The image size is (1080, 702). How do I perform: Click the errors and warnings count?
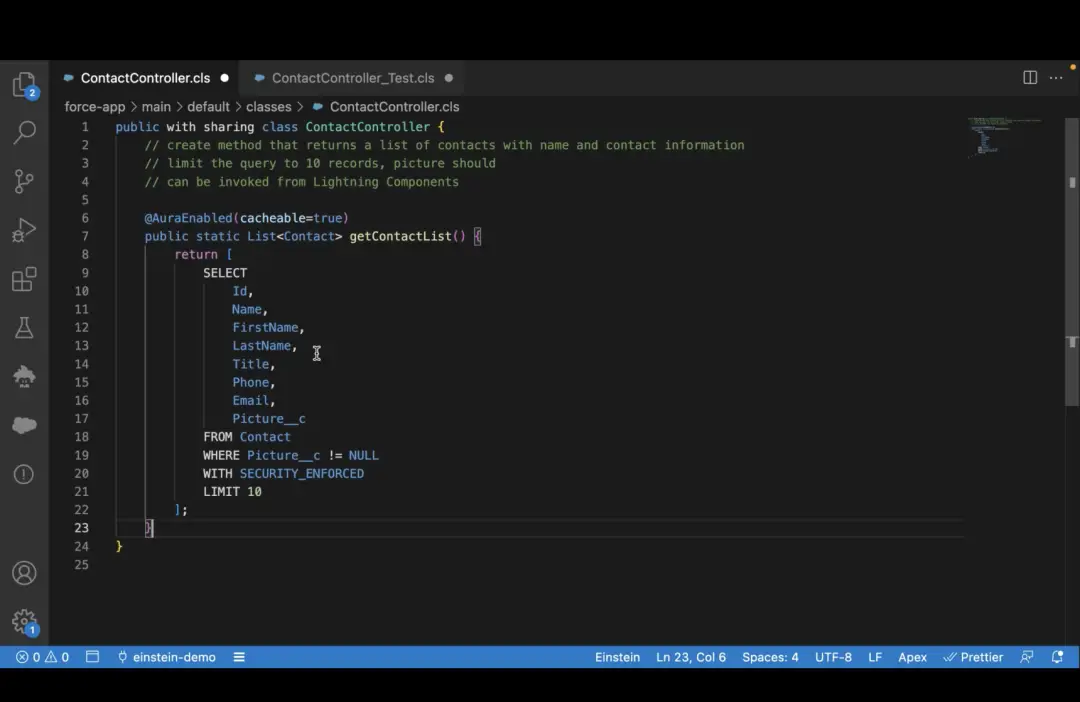pos(42,657)
